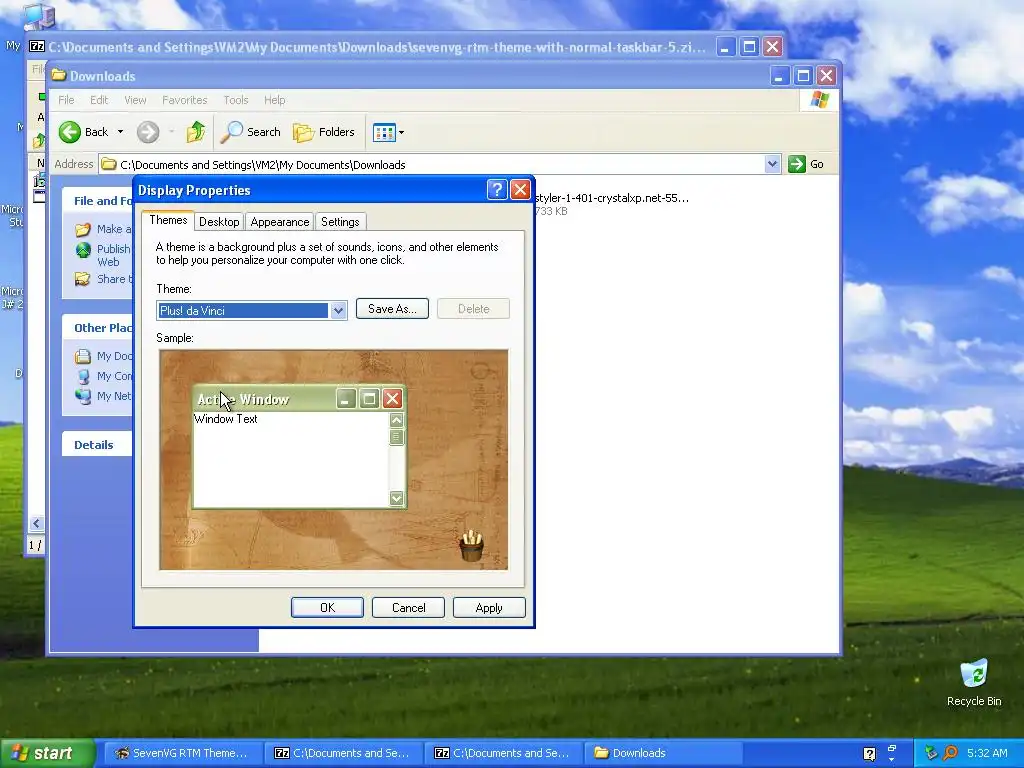Open the Favorites menu
The width and height of the screenshot is (1024, 768).
[x=184, y=100]
